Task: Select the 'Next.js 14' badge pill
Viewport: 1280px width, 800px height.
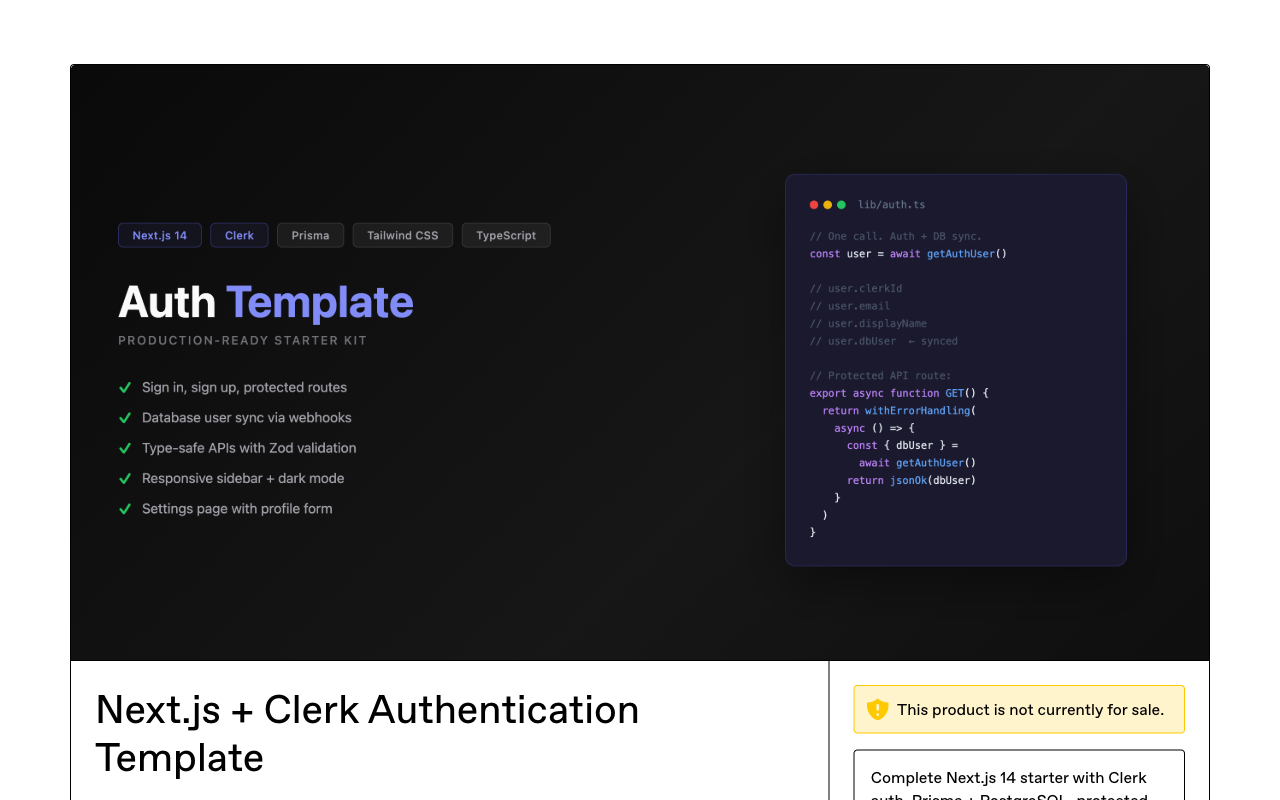Action: point(159,235)
